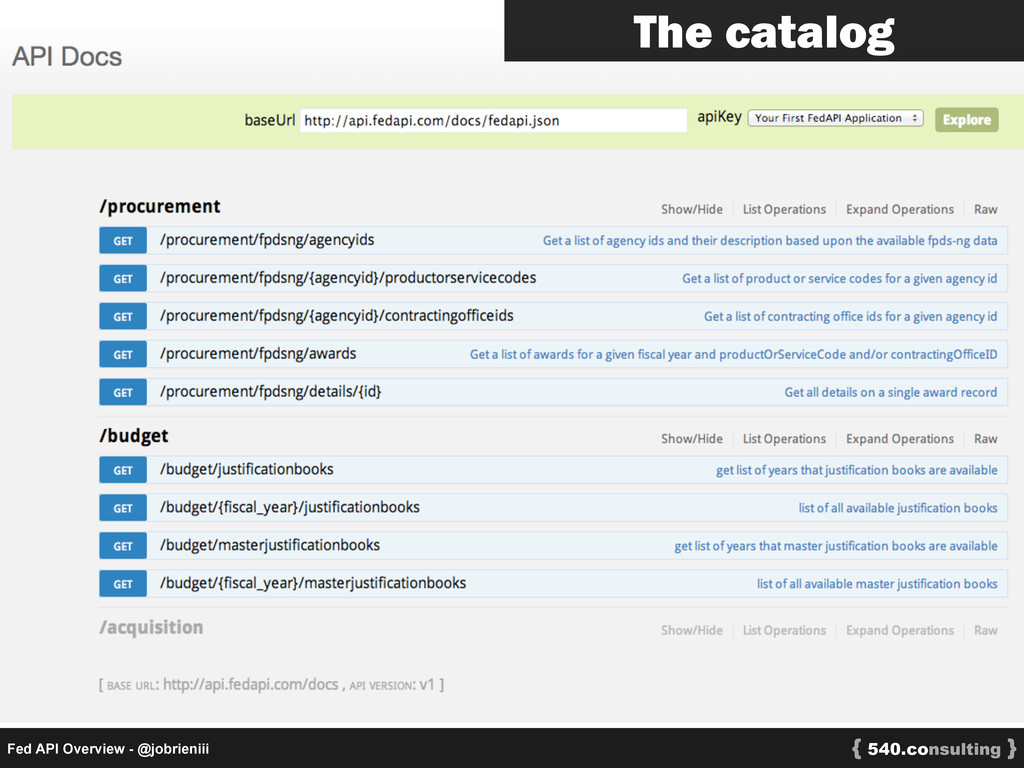Open /procurement/fpdsng/agencyids path
Image resolution: width=1024 pixels, height=768 pixels.
point(267,240)
